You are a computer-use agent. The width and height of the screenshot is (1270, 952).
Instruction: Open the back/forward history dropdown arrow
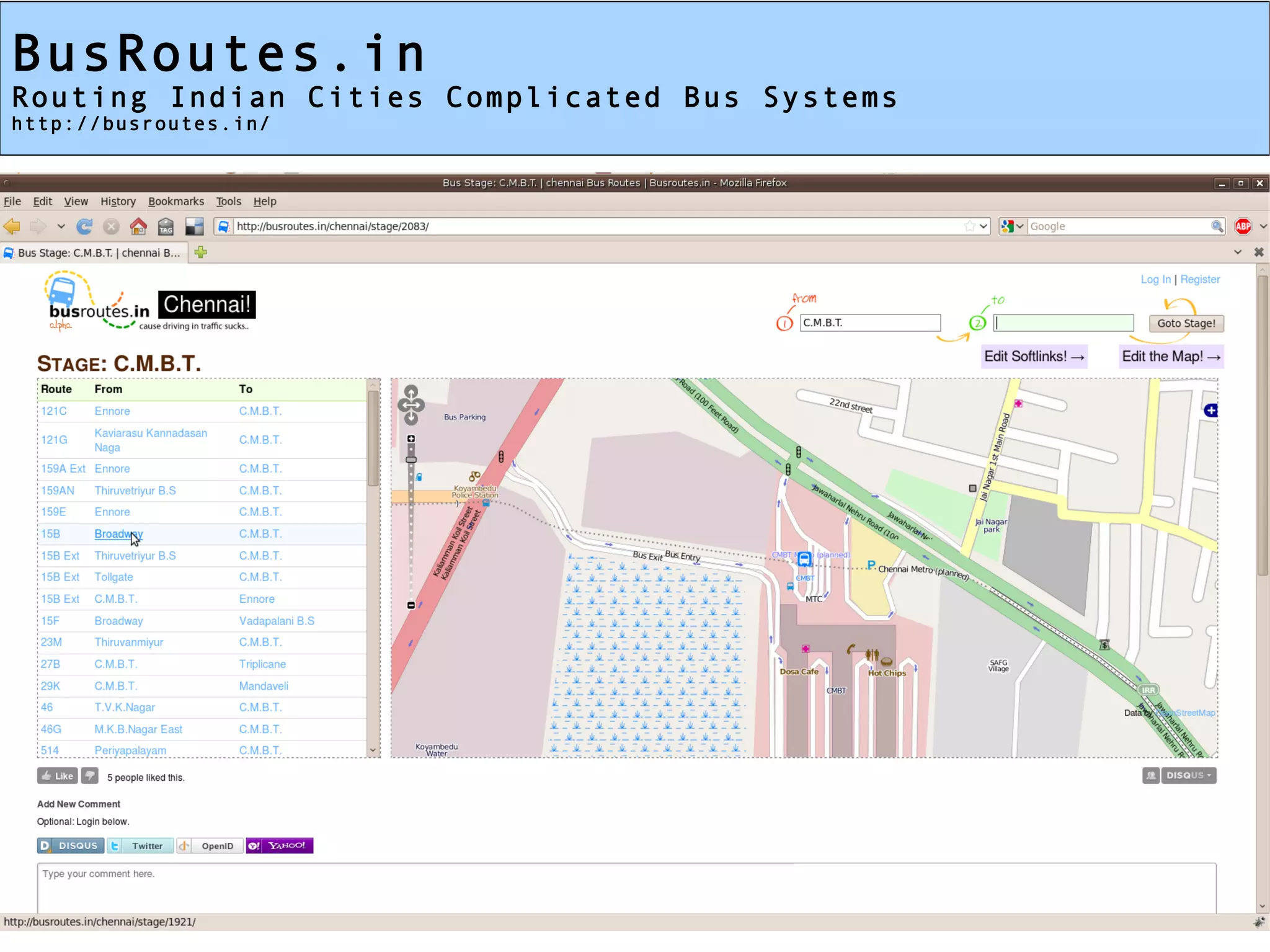(x=61, y=226)
